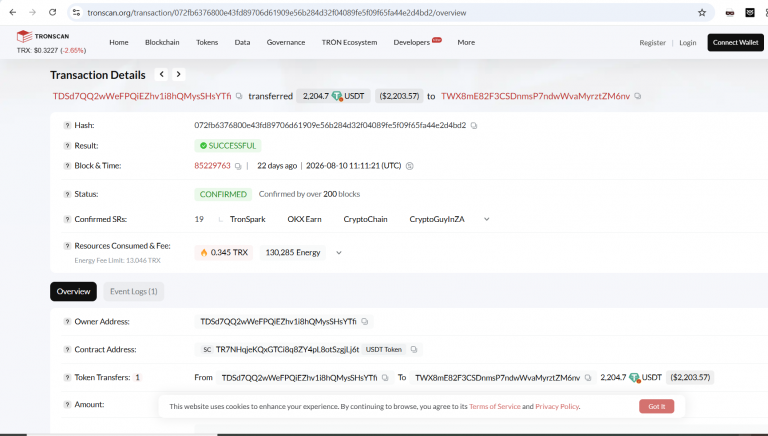Open the Blockchain menu
The image size is (768, 436).
coord(162,43)
